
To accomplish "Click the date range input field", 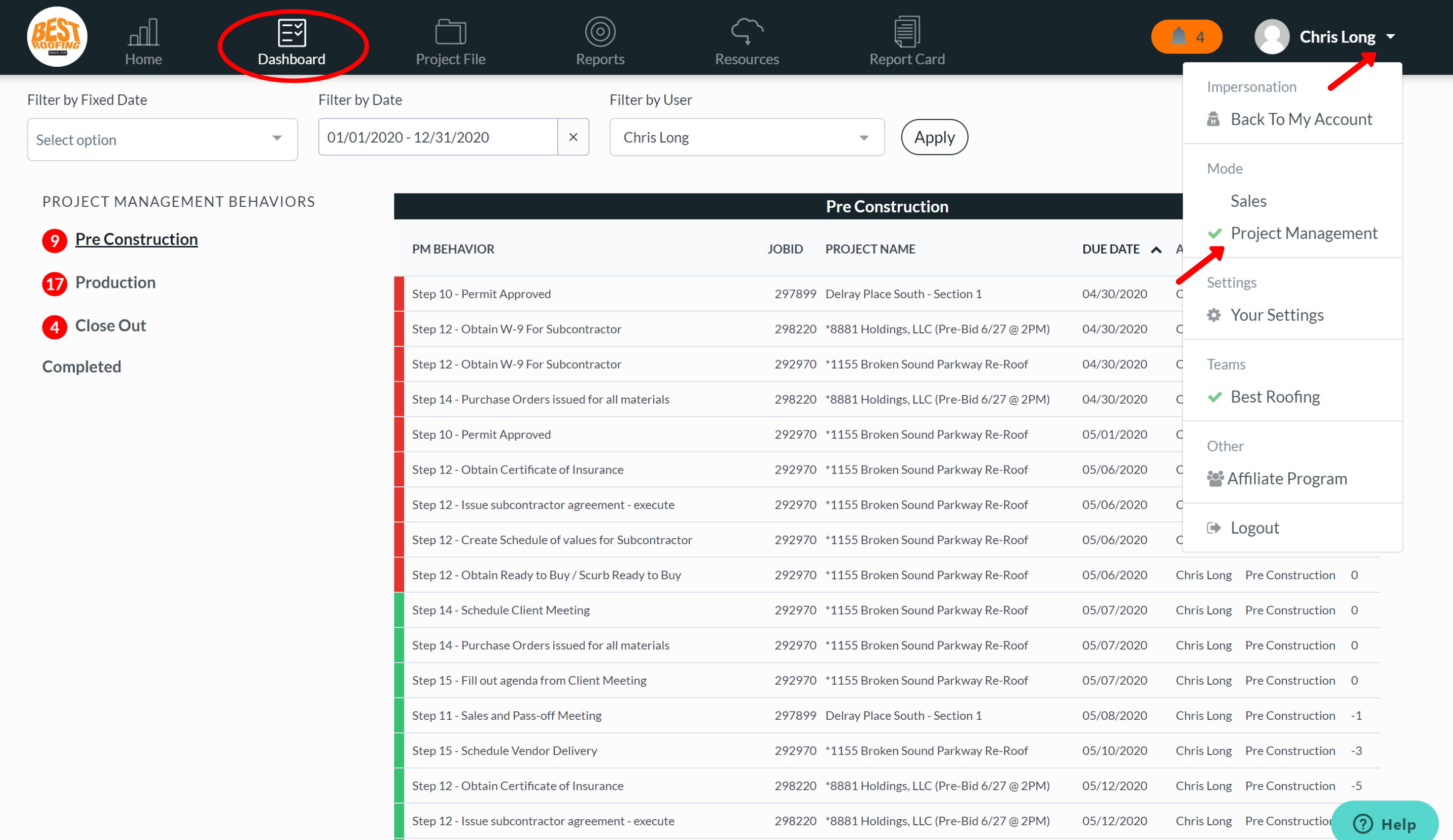I will pyautogui.click(x=437, y=137).
